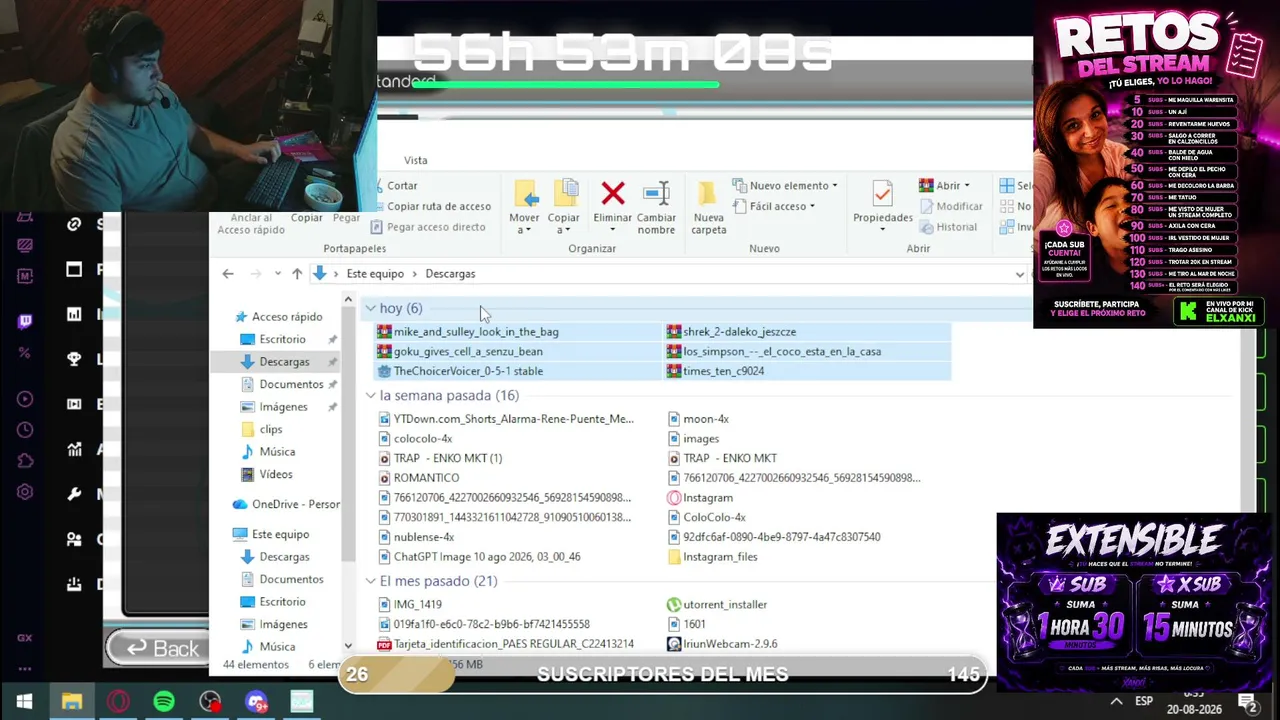Collapse the hoy (6) group
This screenshot has height=720, width=1280.
tap(371, 309)
